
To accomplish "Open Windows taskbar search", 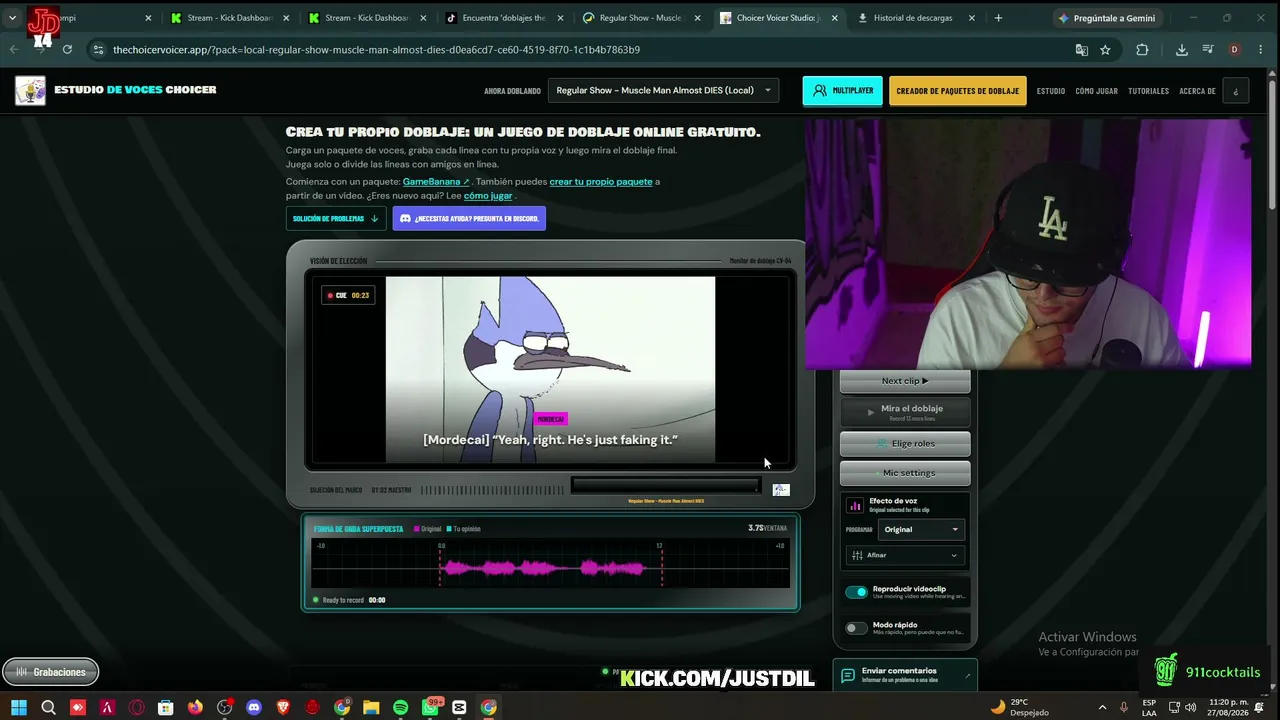I will tap(48, 708).
